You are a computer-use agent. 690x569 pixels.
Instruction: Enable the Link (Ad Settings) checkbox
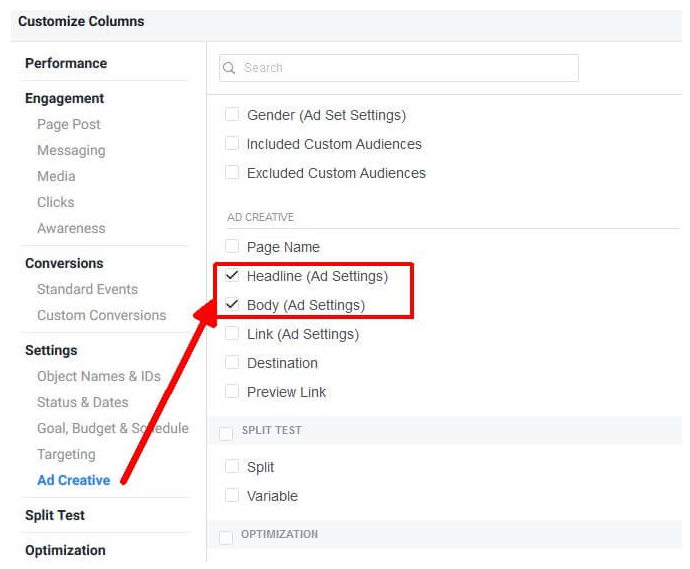click(232, 334)
